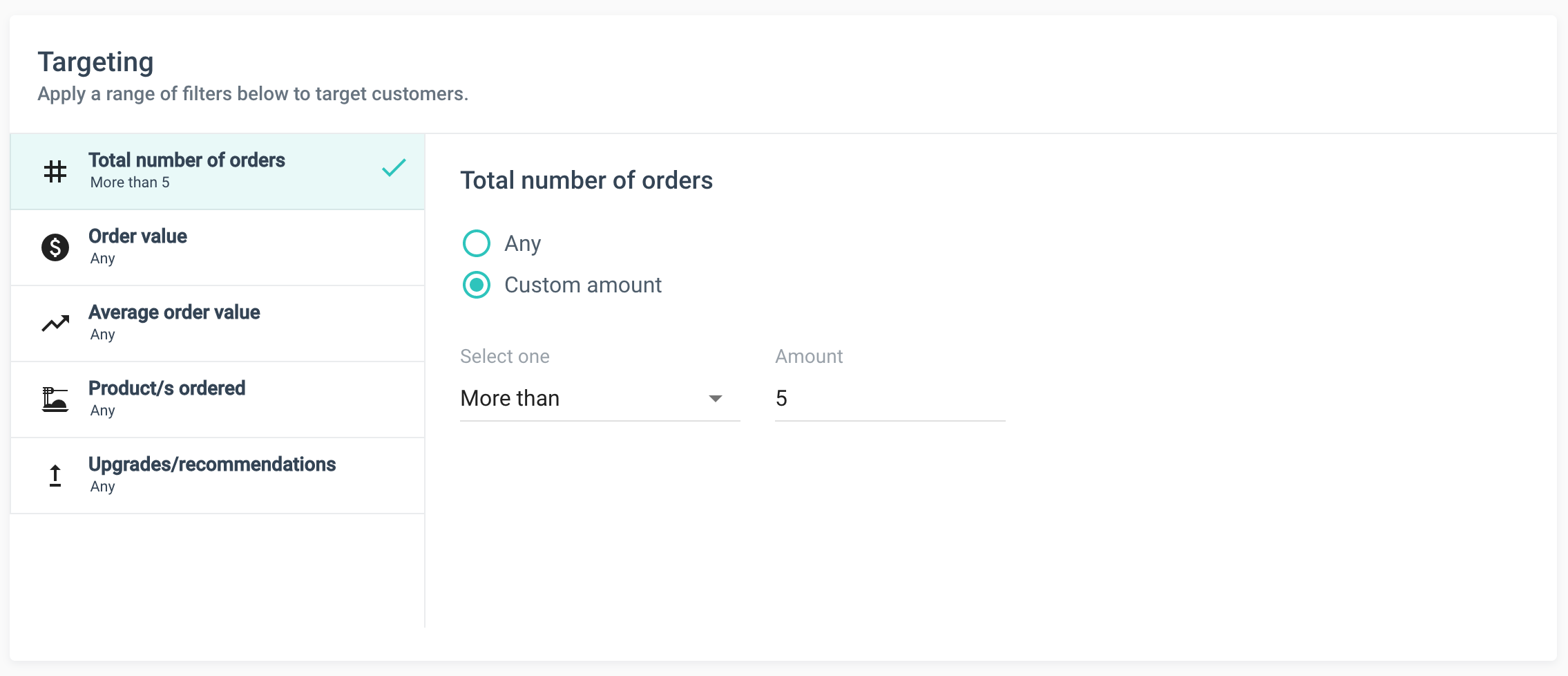Open the More than dropdown
The width and height of the screenshot is (1568, 676).
pos(587,399)
